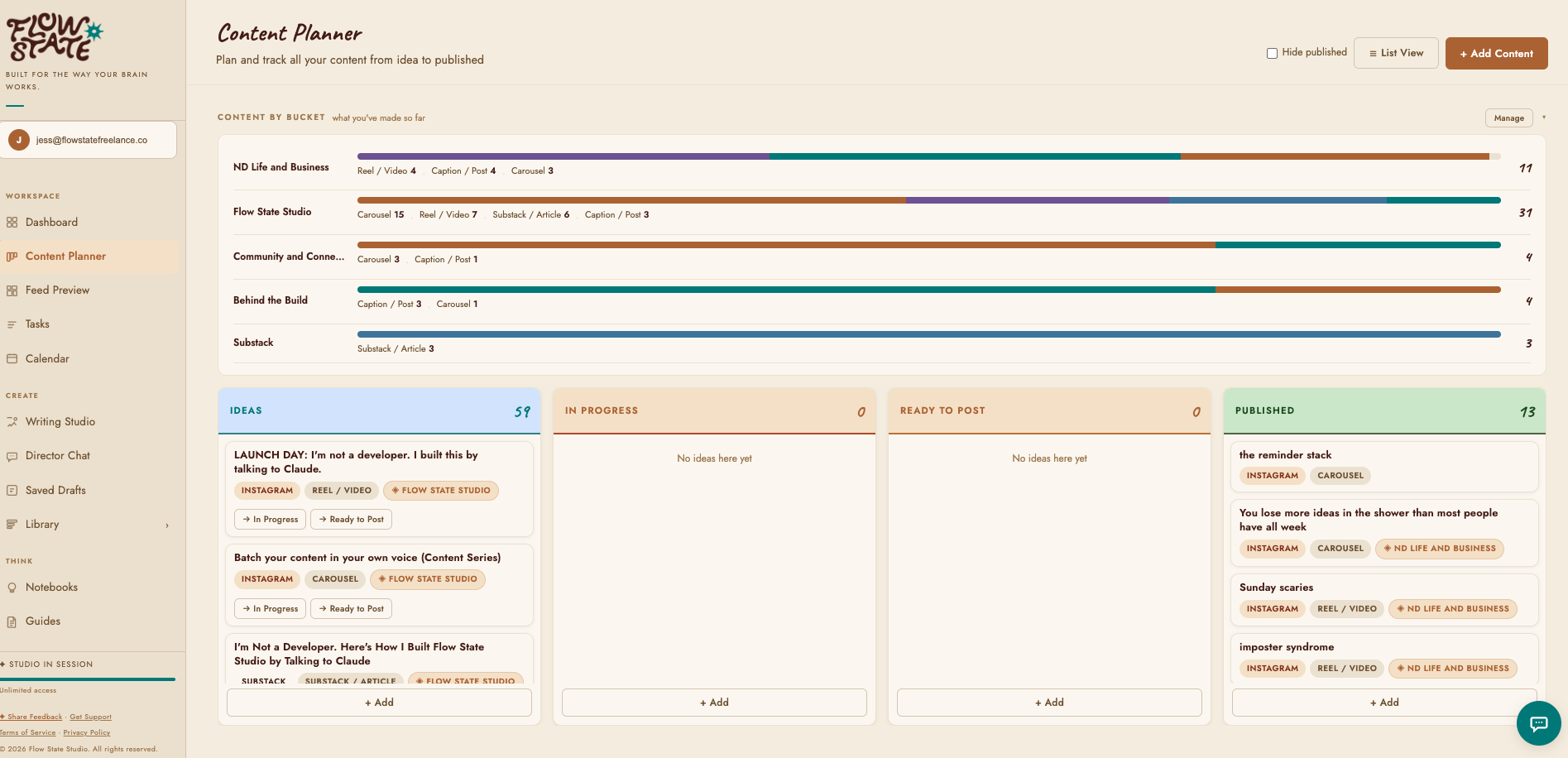Viewport: 1568px width, 758px height.
Task: Click the CAROUSEL tag on reminder stack card
Action: (x=1340, y=476)
